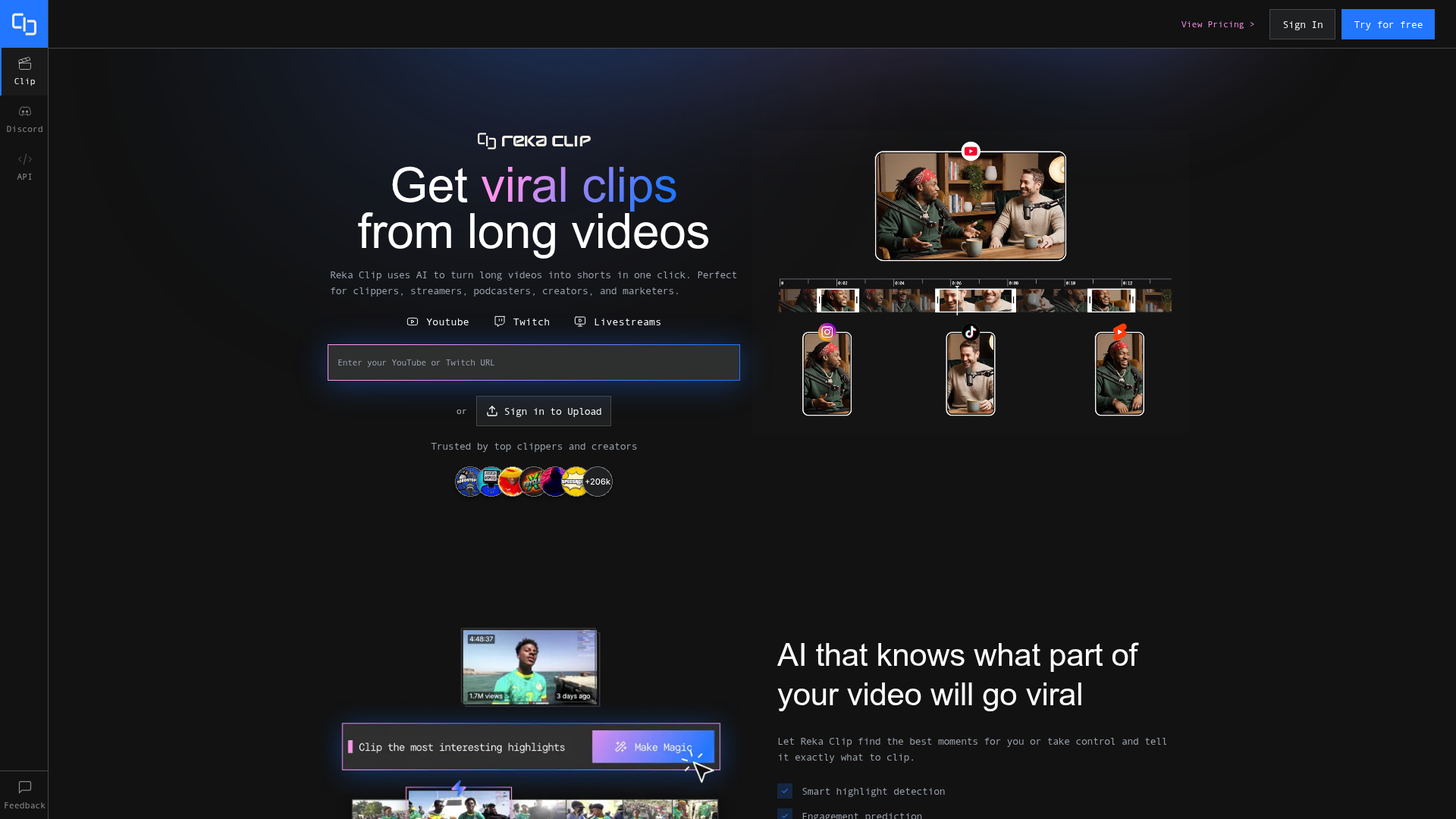The width and height of the screenshot is (1456, 819).
Task: Click the Youtube icon under the description
Action: (413, 322)
